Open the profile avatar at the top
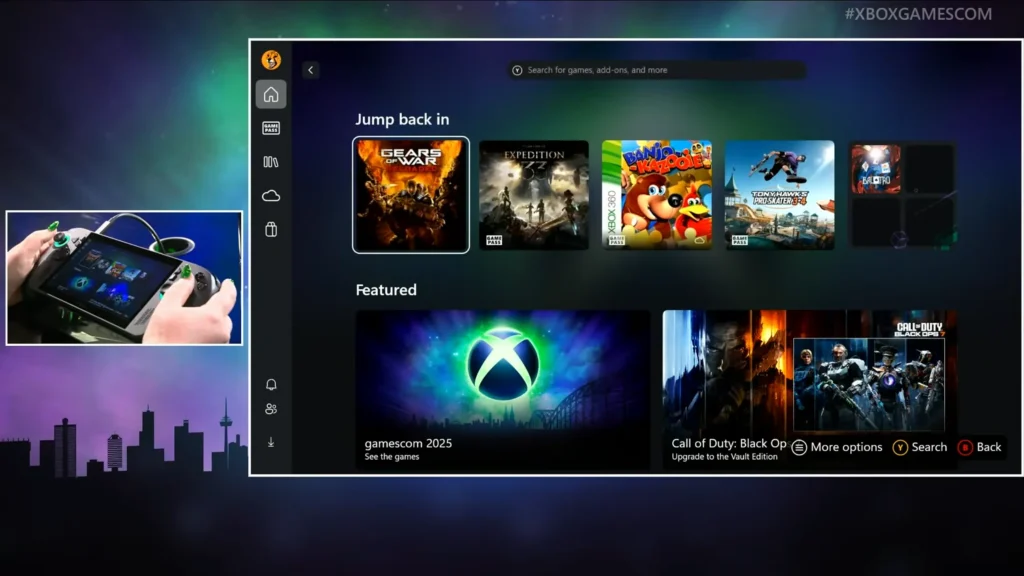The width and height of the screenshot is (1024, 576). click(270, 60)
